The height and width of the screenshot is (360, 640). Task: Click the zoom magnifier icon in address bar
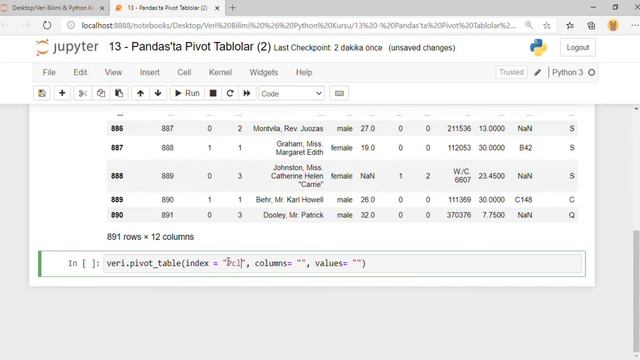529,25
